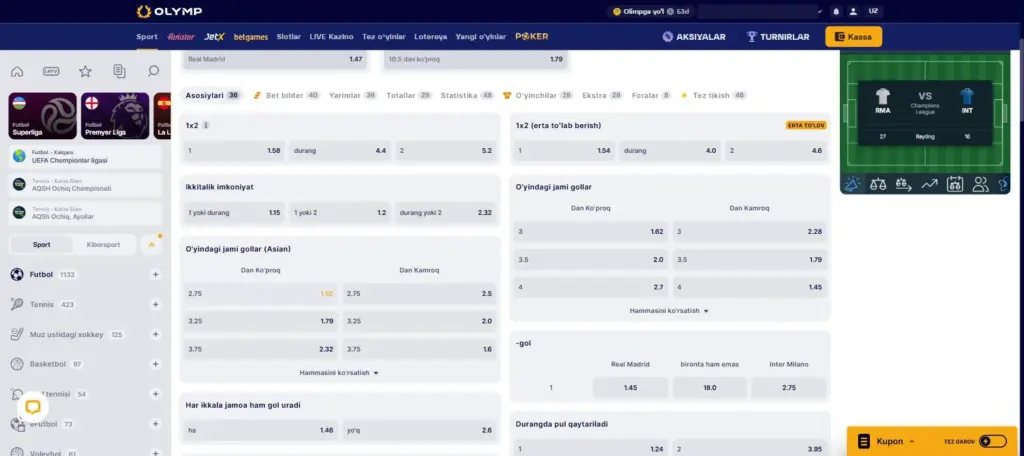Click the Kupon slip icon
The width and height of the screenshot is (1024, 456).
point(864,442)
